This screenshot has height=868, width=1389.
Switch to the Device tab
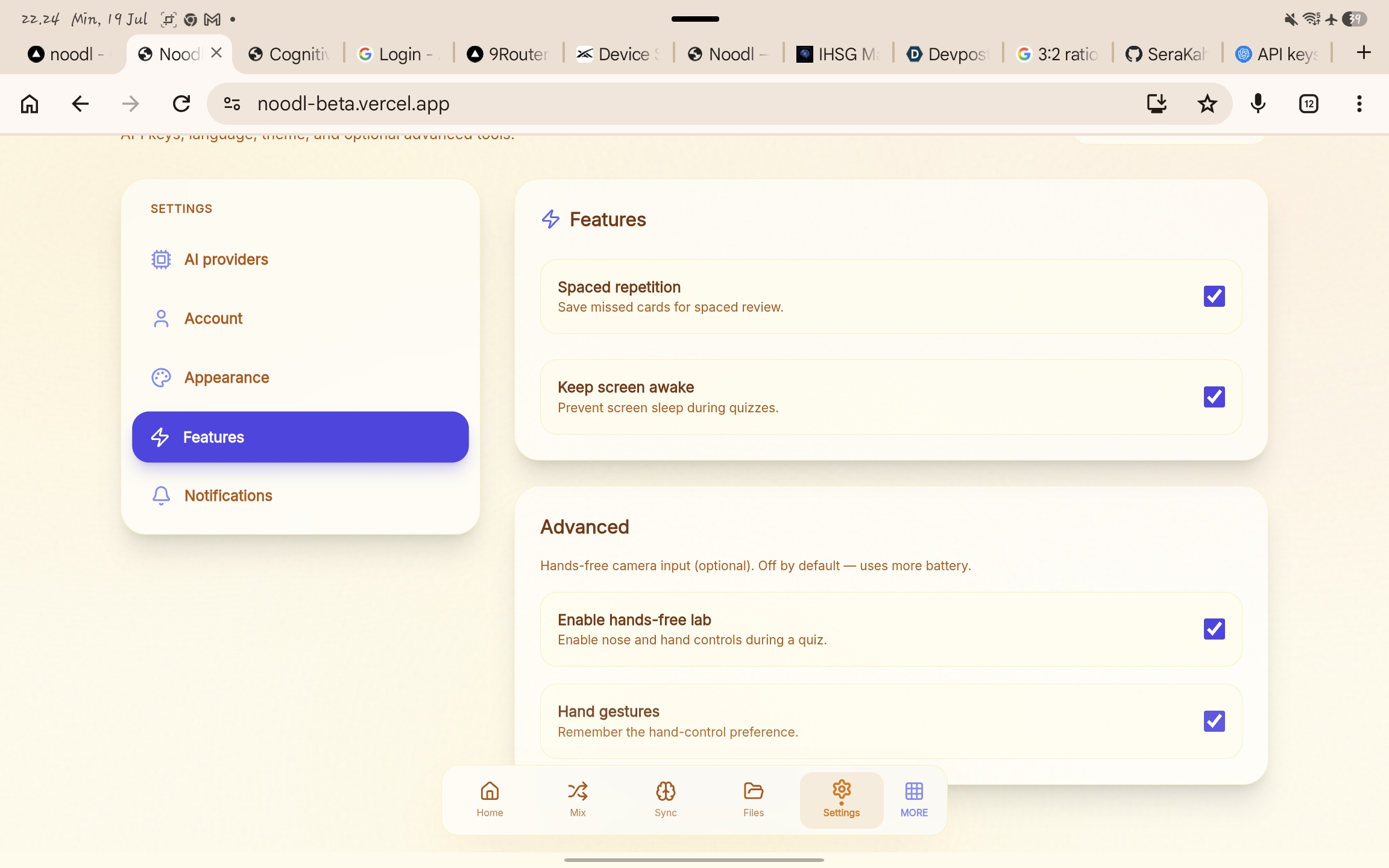point(618,54)
